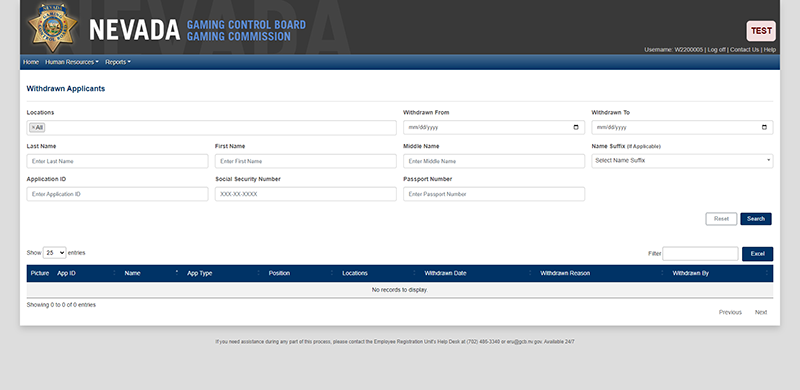This screenshot has height=390, width=800.
Task: Go to Home in navigation bar
Action: click(x=31, y=62)
